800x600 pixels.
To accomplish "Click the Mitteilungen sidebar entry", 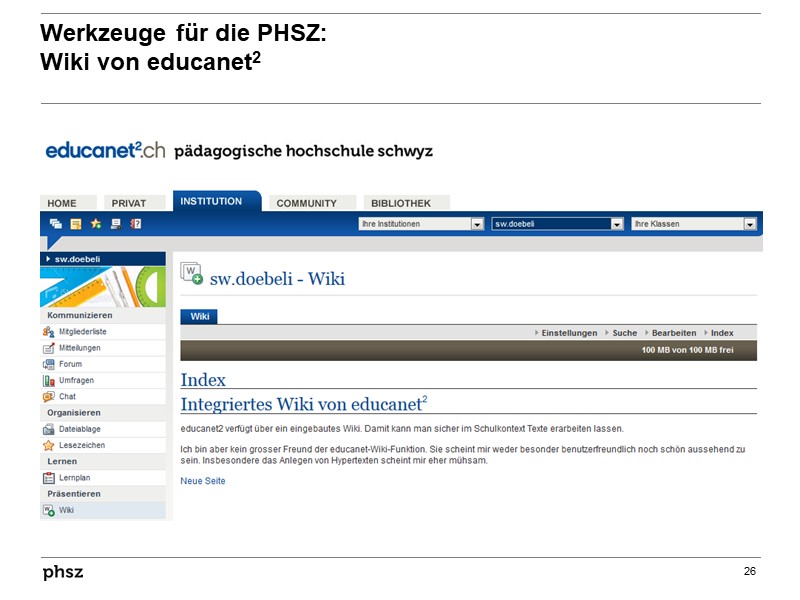I will pyautogui.click(x=47, y=347).
